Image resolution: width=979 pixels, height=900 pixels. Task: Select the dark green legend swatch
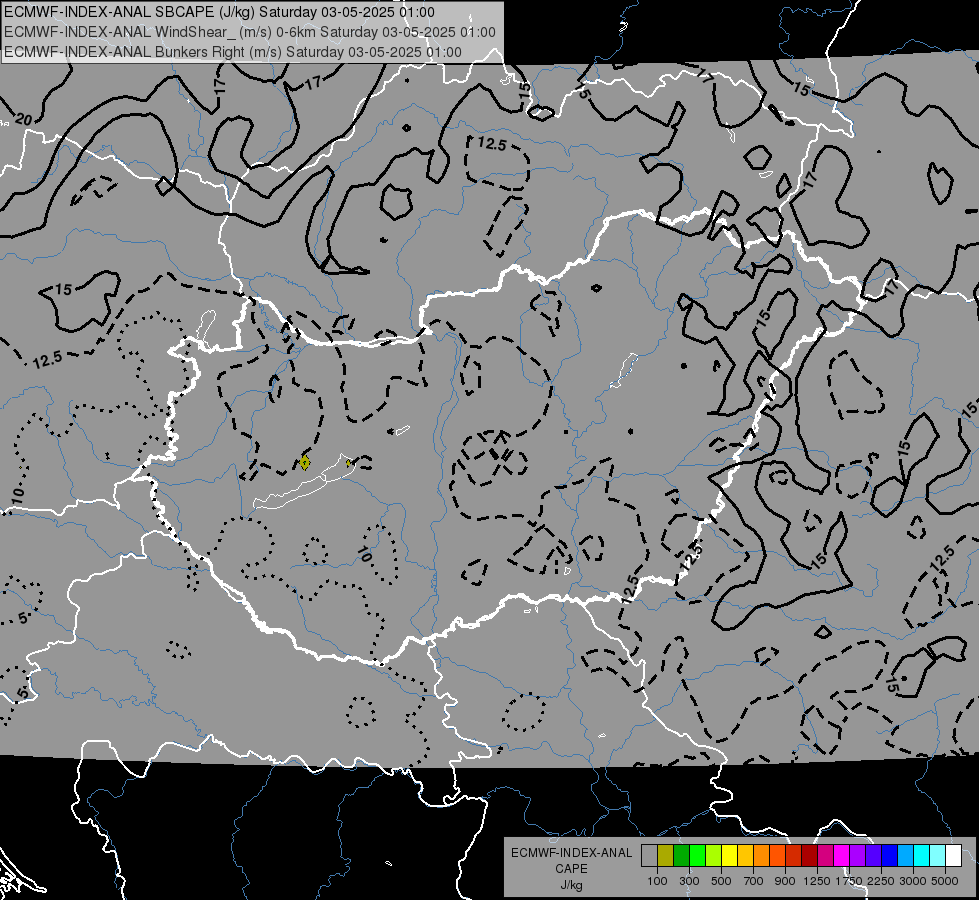point(682,855)
